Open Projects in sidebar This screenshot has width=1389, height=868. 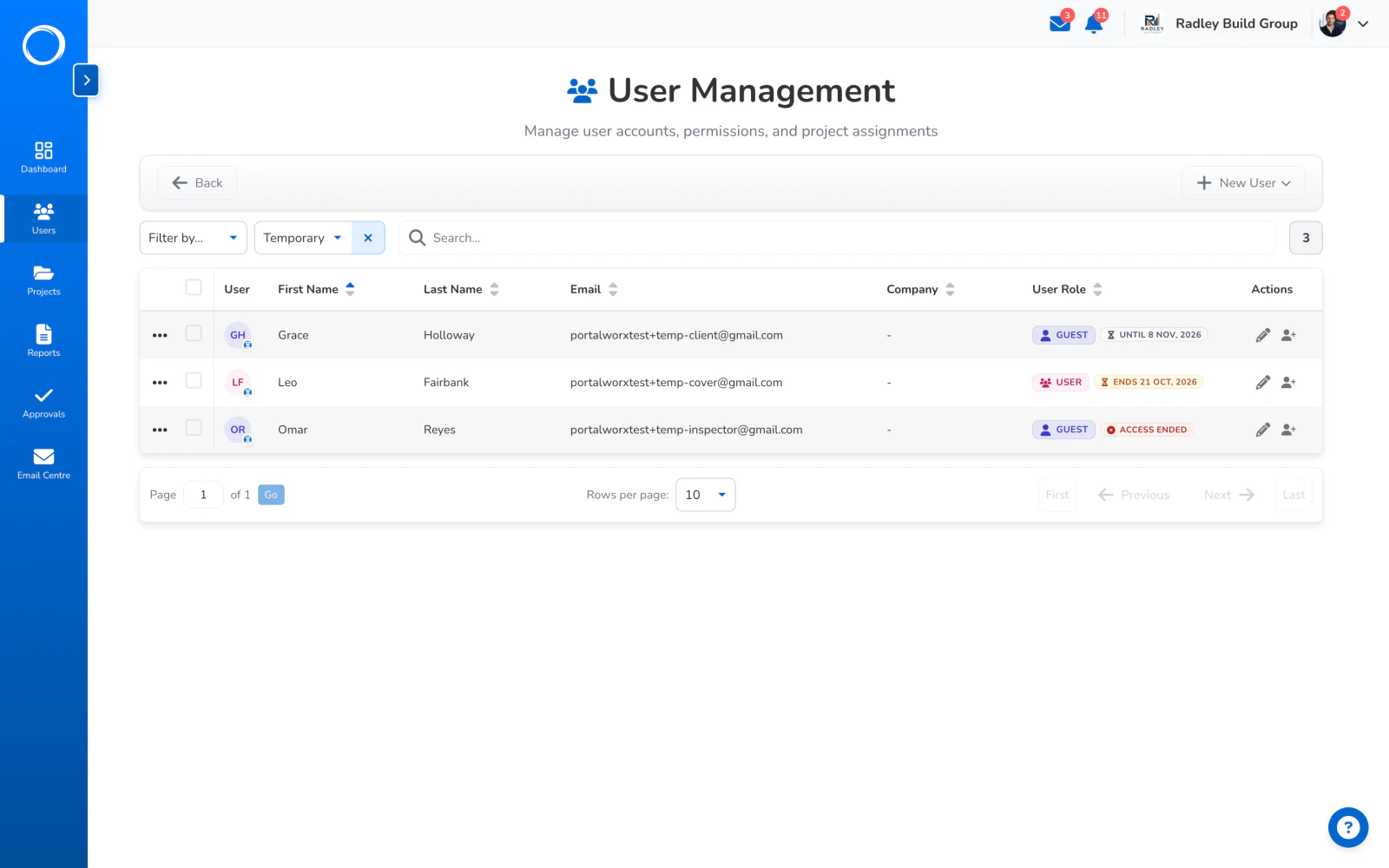pyautogui.click(x=43, y=280)
